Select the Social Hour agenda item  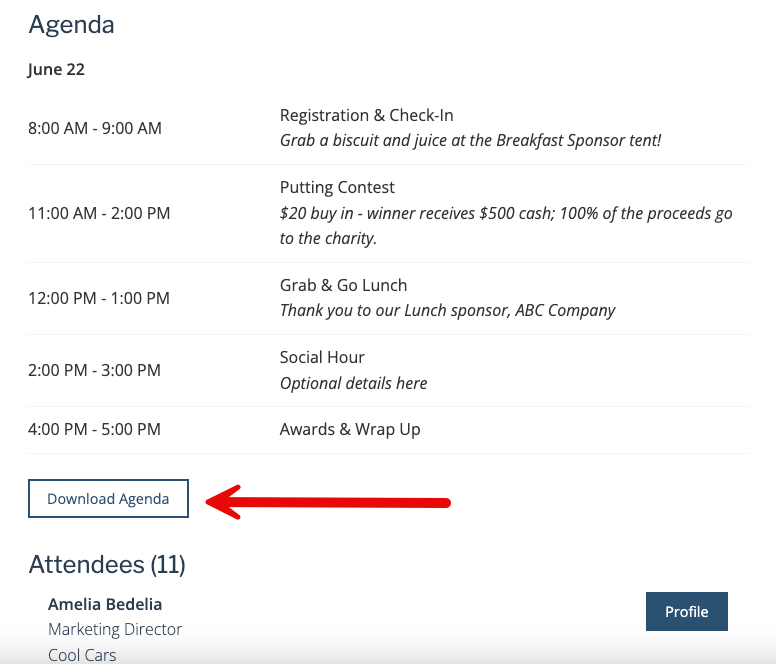click(322, 357)
